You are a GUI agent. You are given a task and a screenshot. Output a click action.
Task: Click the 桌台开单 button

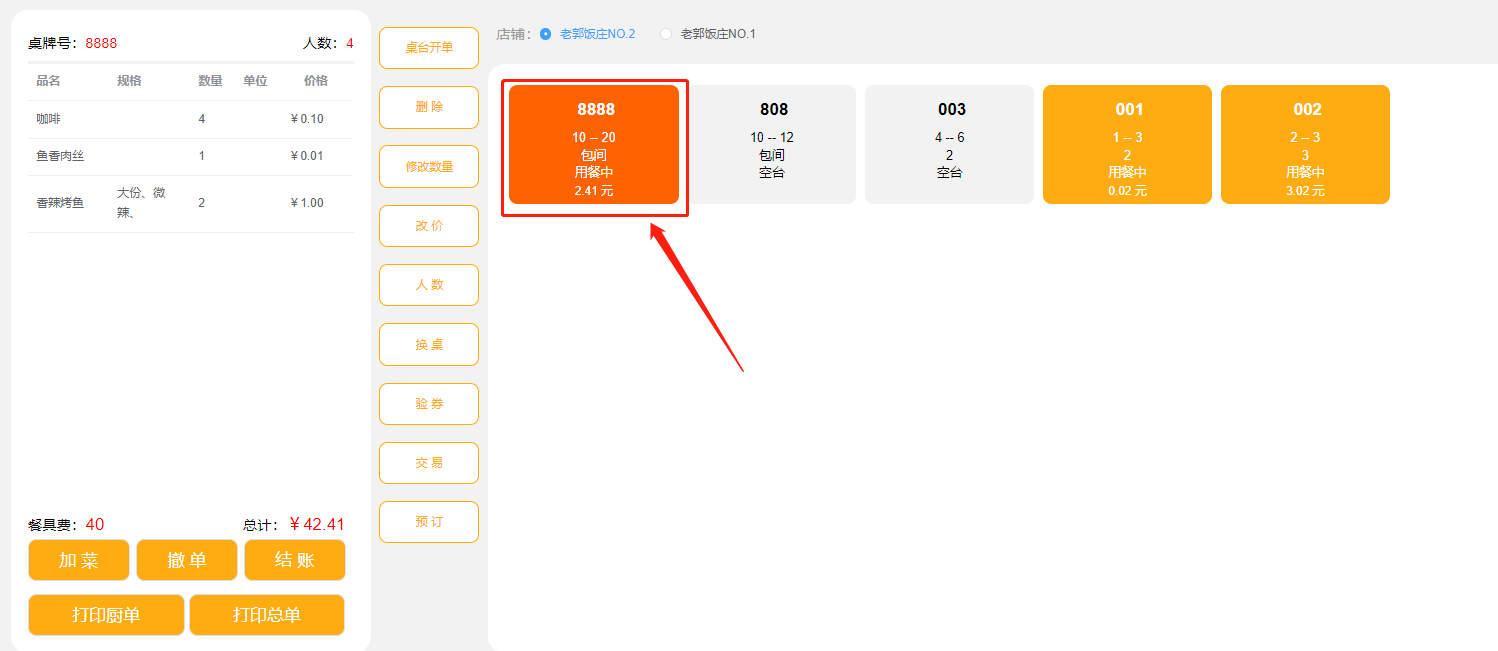click(429, 48)
